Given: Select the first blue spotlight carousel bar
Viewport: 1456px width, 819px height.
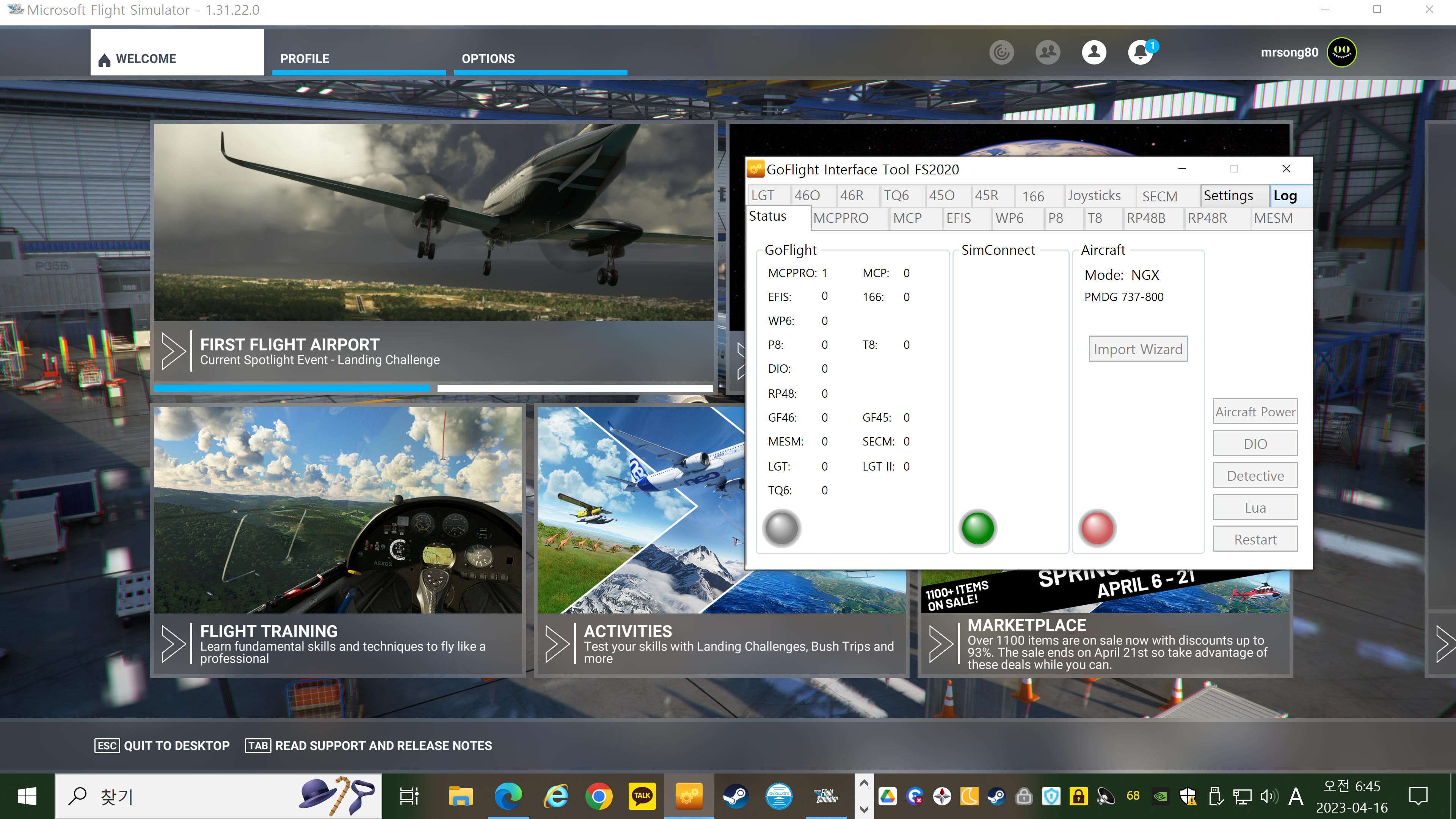Looking at the screenshot, I should point(291,388).
